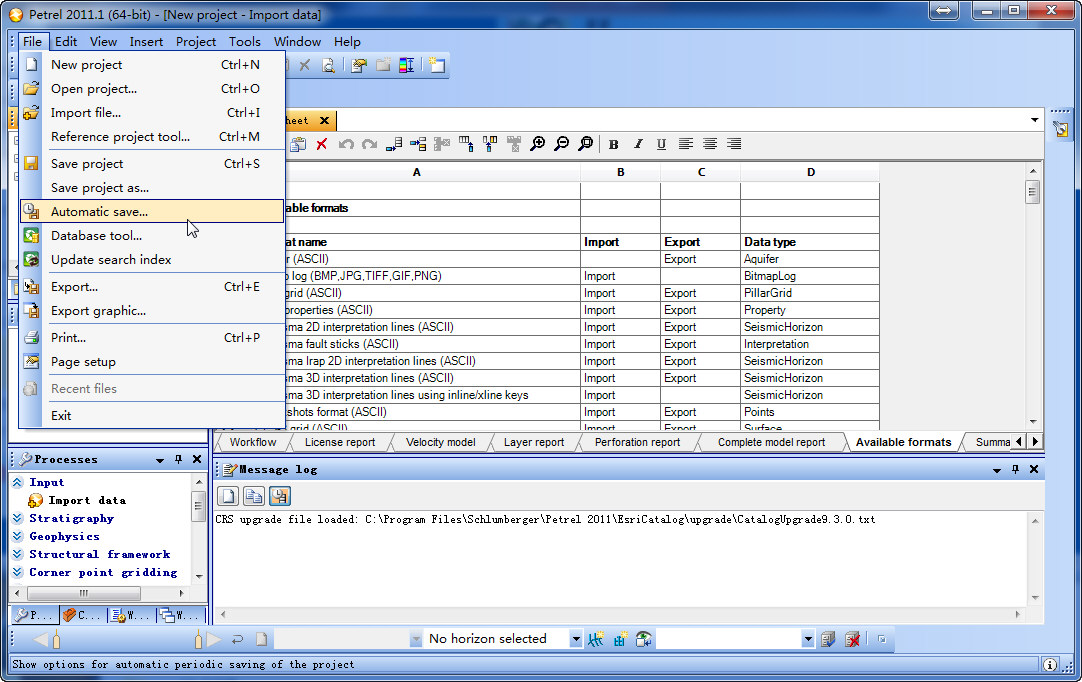Click the print preview icon in top toolbar
Screen dimensions: 1082x682
328,65
